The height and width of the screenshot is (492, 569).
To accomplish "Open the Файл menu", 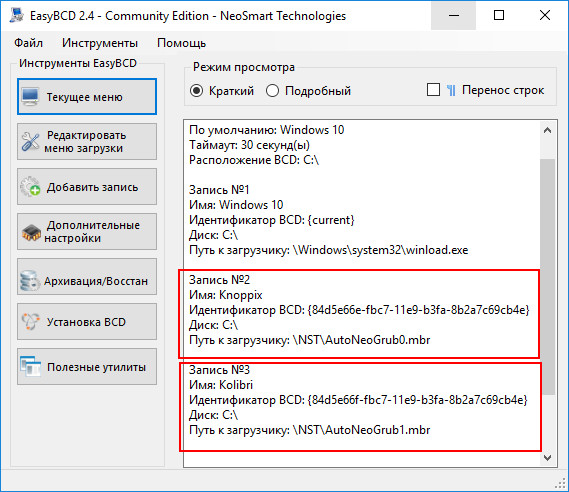I will pyautogui.click(x=28, y=43).
